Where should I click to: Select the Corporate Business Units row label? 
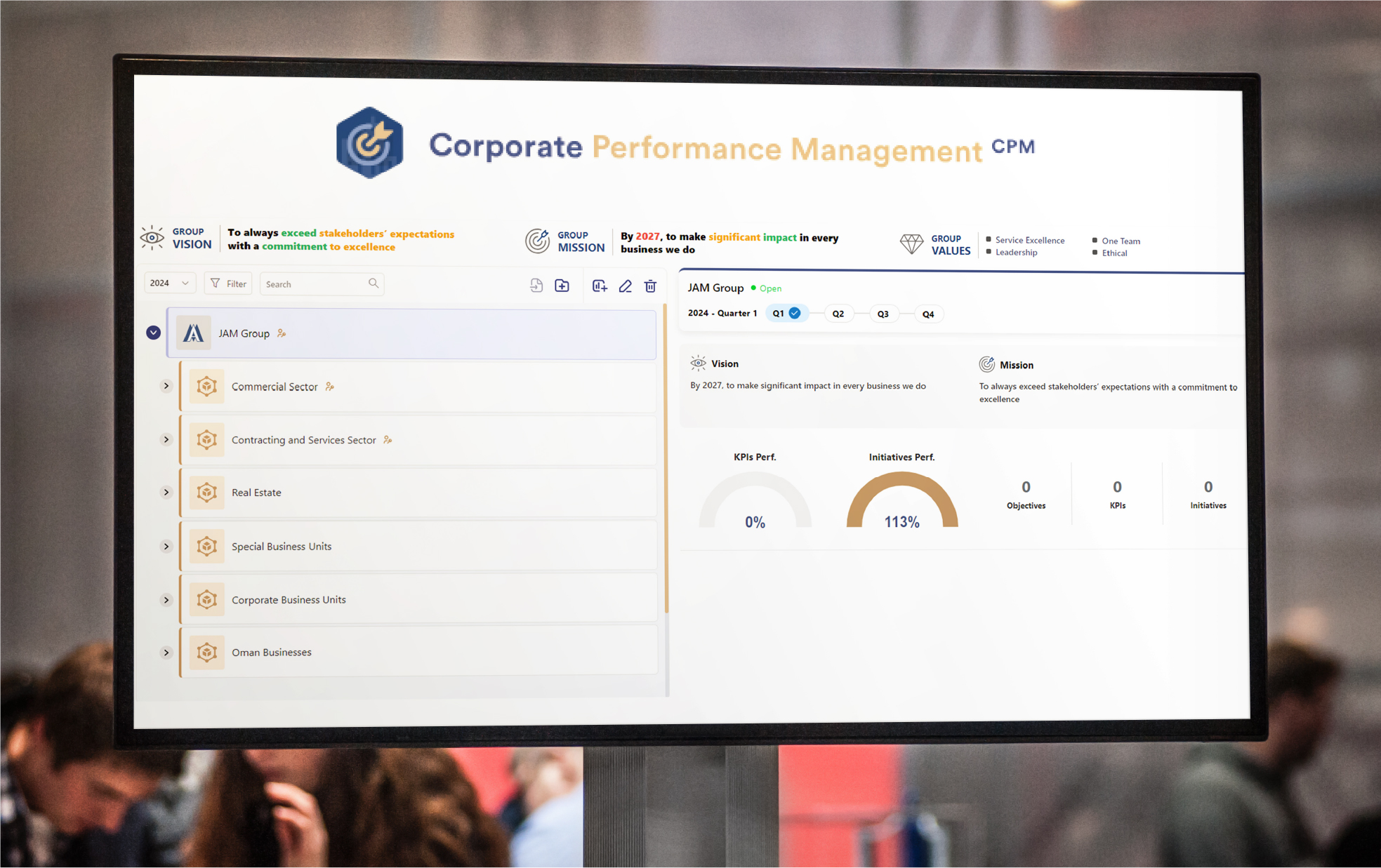pos(289,600)
